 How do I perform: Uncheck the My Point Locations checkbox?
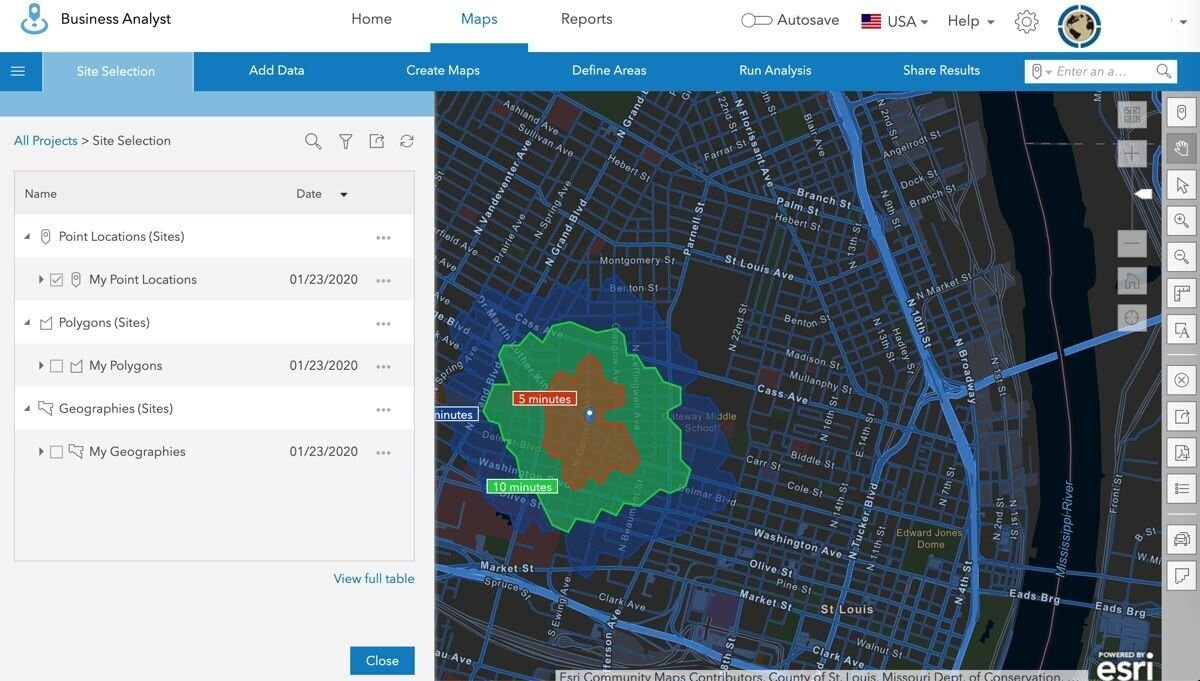[56, 280]
